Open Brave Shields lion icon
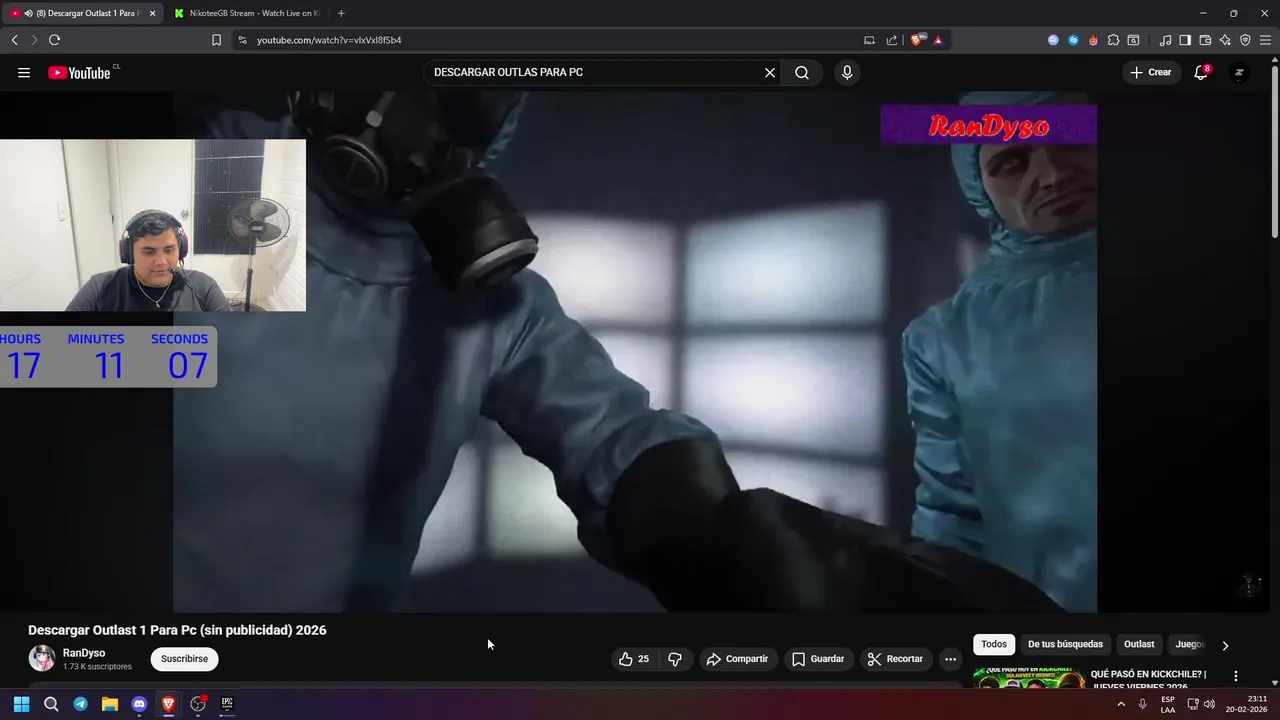 pos(916,40)
